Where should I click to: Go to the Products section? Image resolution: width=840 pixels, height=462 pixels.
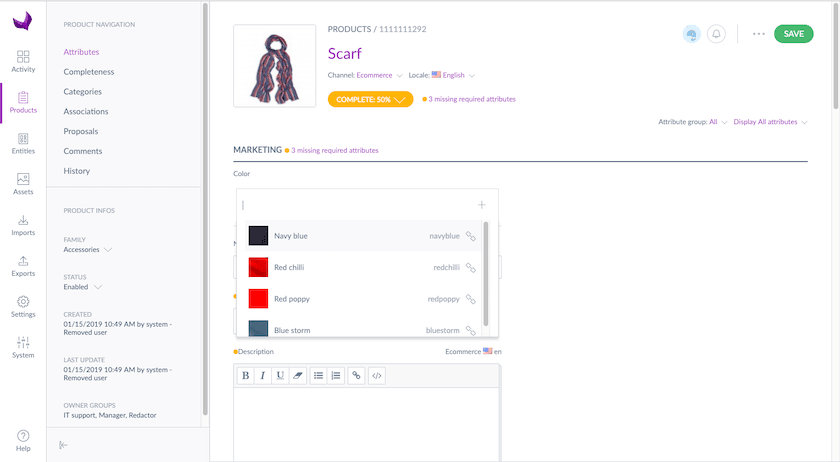pos(23,102)
